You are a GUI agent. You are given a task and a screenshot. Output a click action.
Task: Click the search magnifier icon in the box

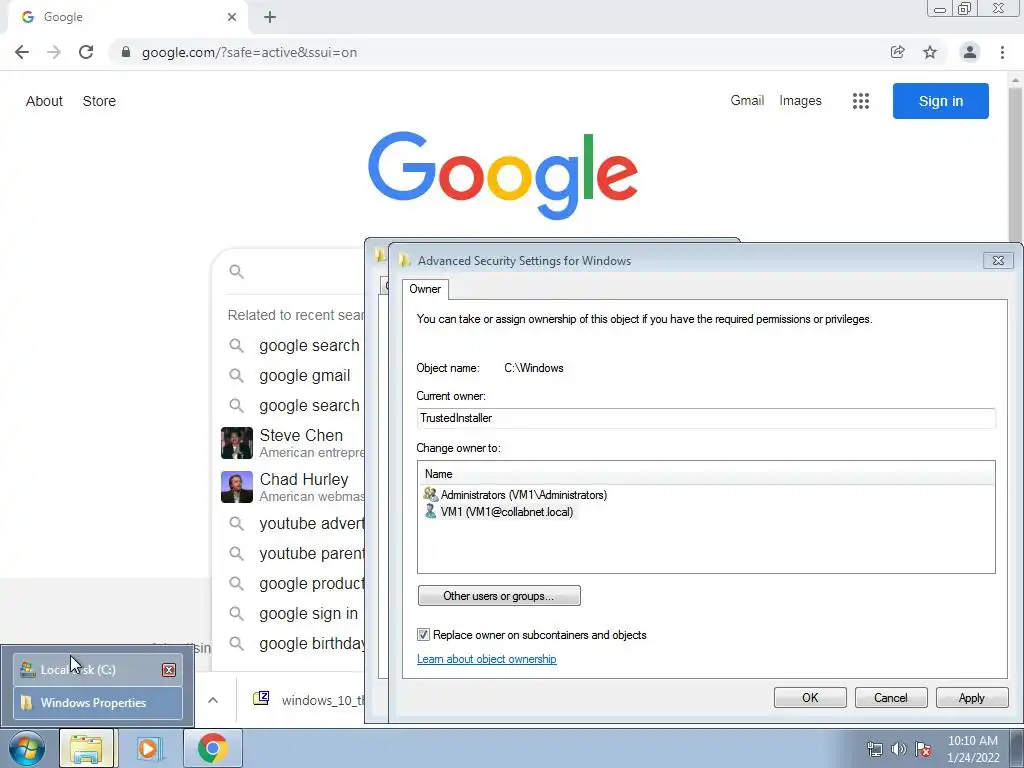pyautogui.click(x=236, y=272)
